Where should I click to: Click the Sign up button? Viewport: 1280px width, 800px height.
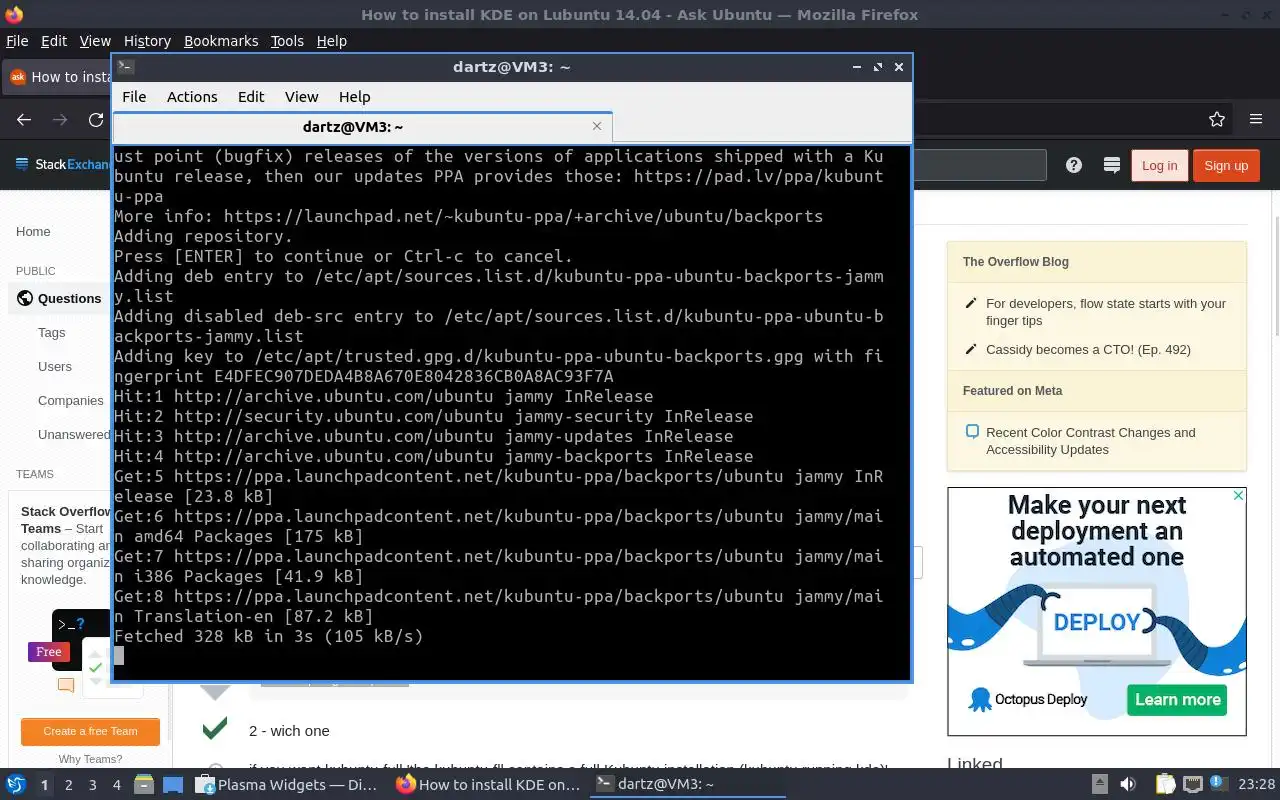point(1226,165)
